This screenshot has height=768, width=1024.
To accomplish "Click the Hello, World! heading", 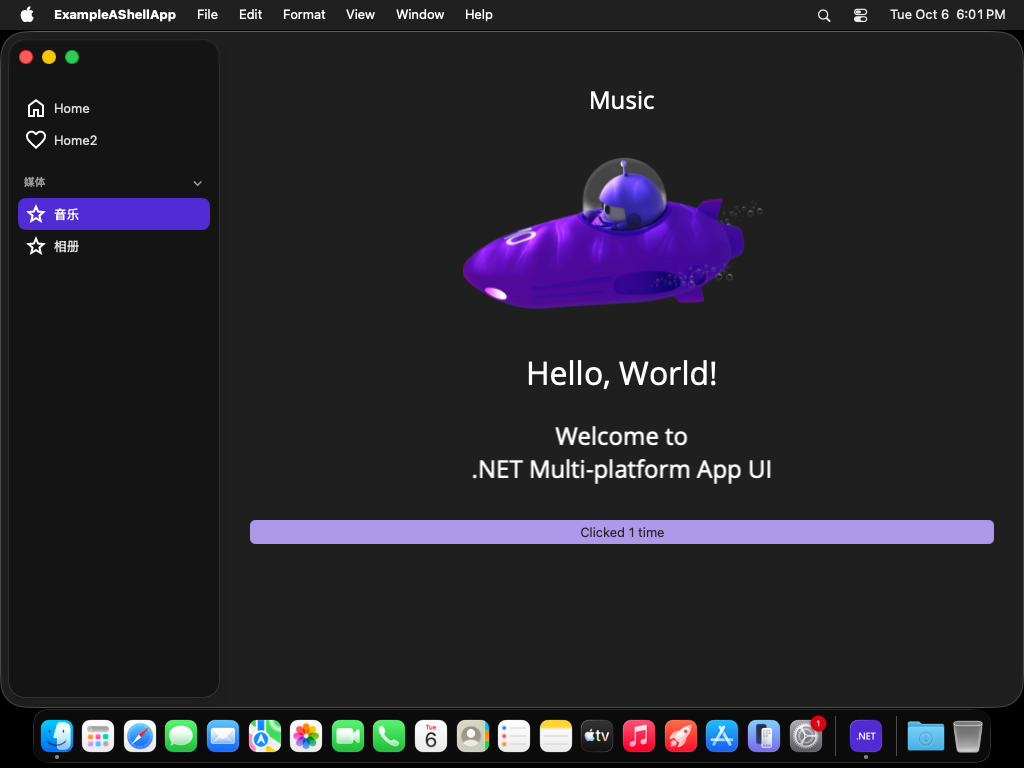I will (622, 374).
